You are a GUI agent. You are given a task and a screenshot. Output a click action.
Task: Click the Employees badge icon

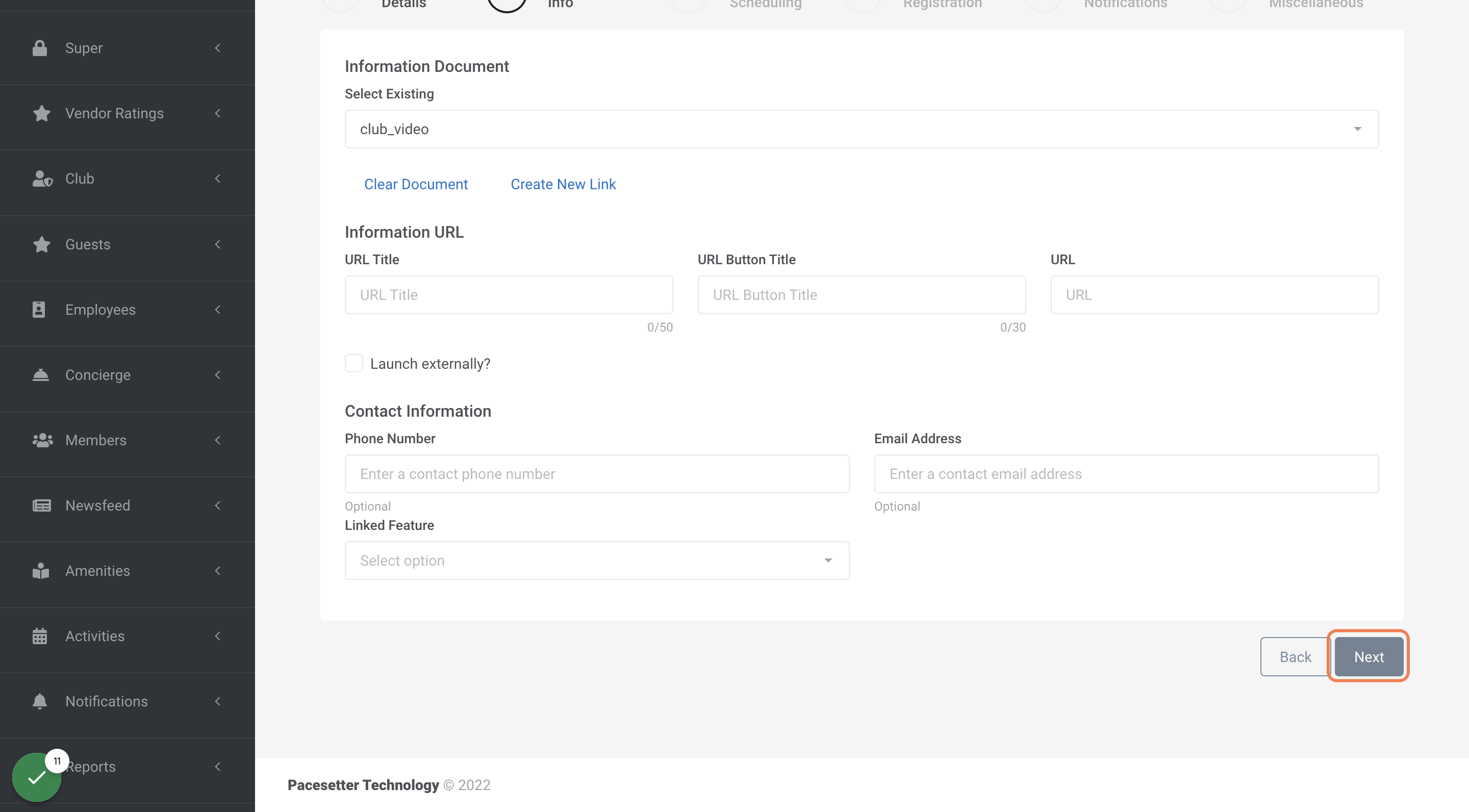pyautogui.click(x=39, y=310)
